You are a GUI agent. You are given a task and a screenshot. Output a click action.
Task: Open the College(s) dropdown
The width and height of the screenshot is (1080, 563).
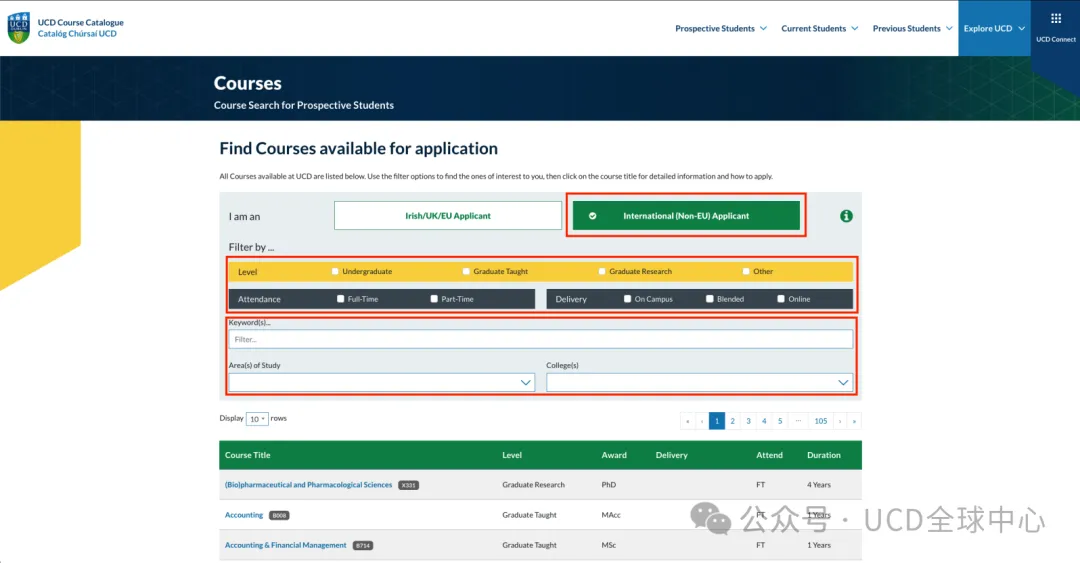[x=699, y=382]
